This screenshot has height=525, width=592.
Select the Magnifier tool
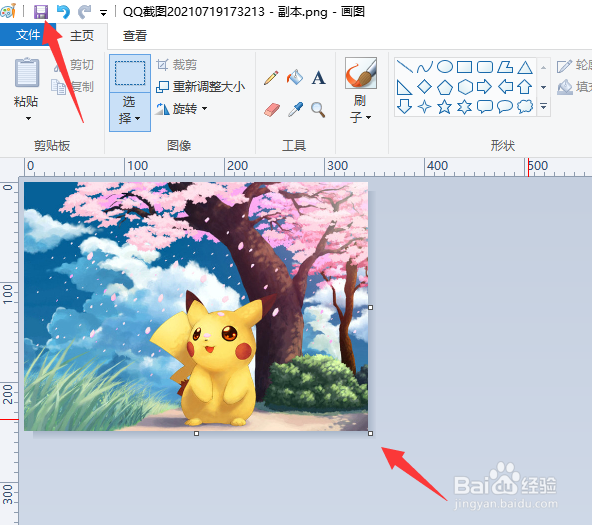tap(318, 110)
